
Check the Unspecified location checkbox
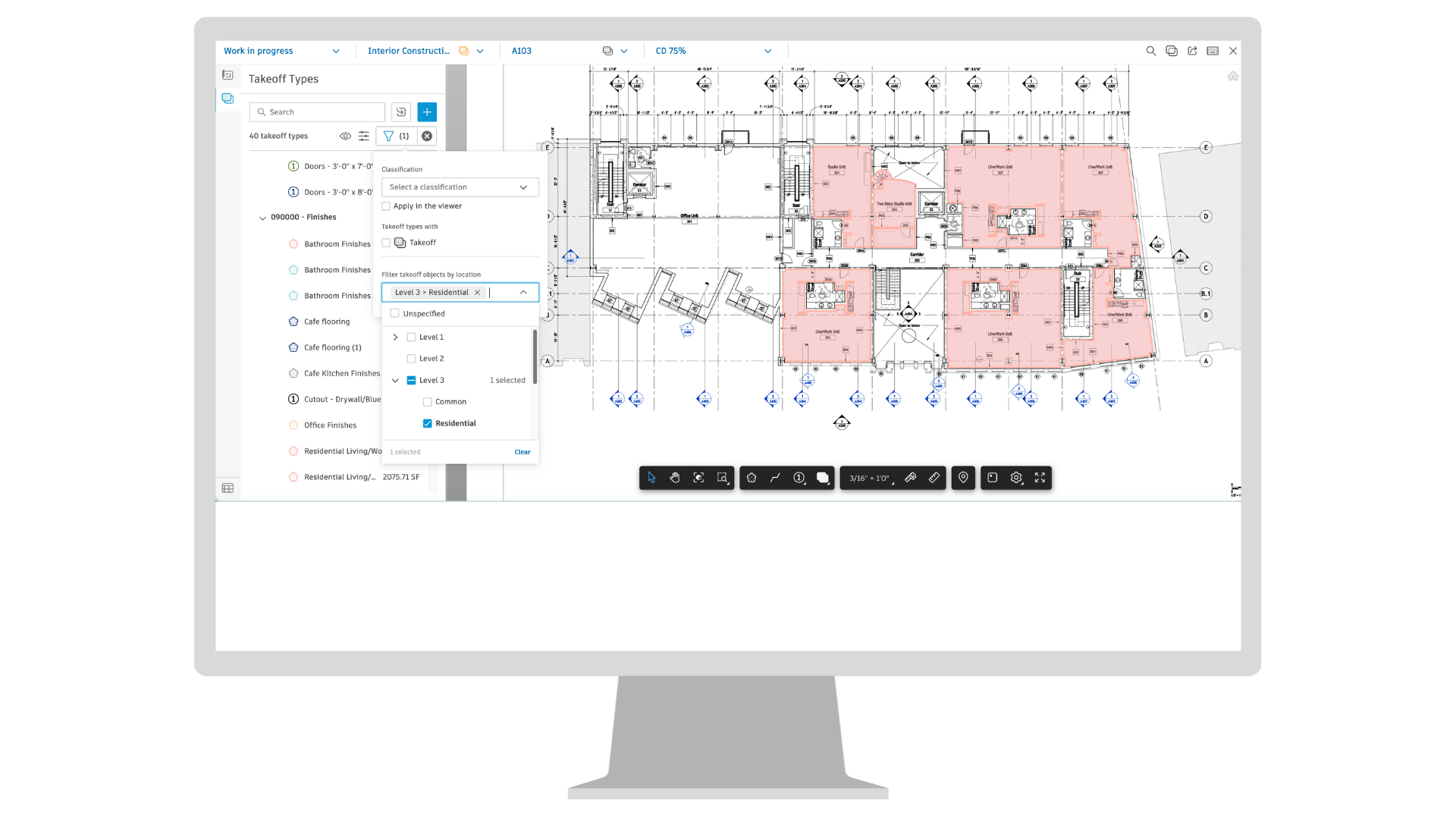[394, 313]
